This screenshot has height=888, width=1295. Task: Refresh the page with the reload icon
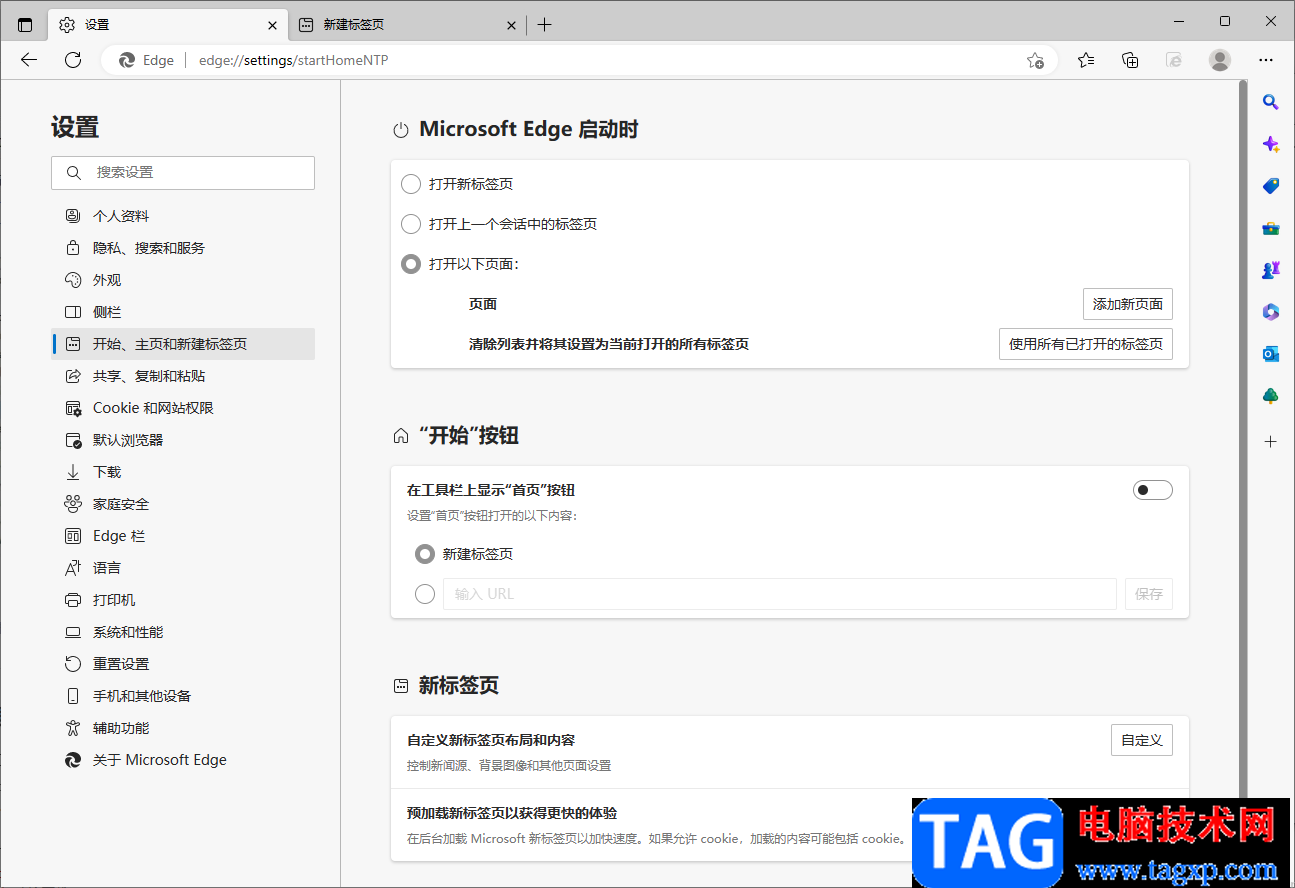73,60
